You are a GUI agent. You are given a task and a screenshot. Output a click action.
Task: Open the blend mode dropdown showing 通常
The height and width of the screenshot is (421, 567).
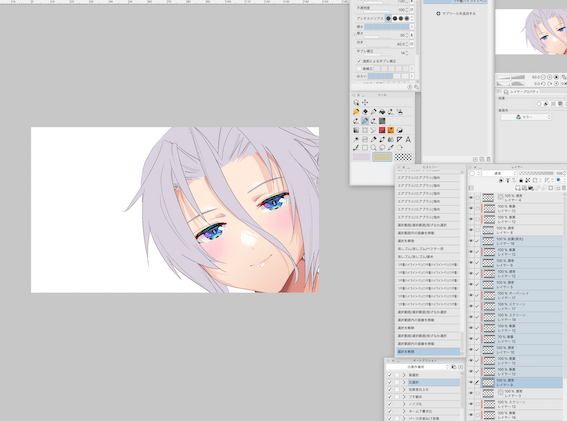click(500, 174)
